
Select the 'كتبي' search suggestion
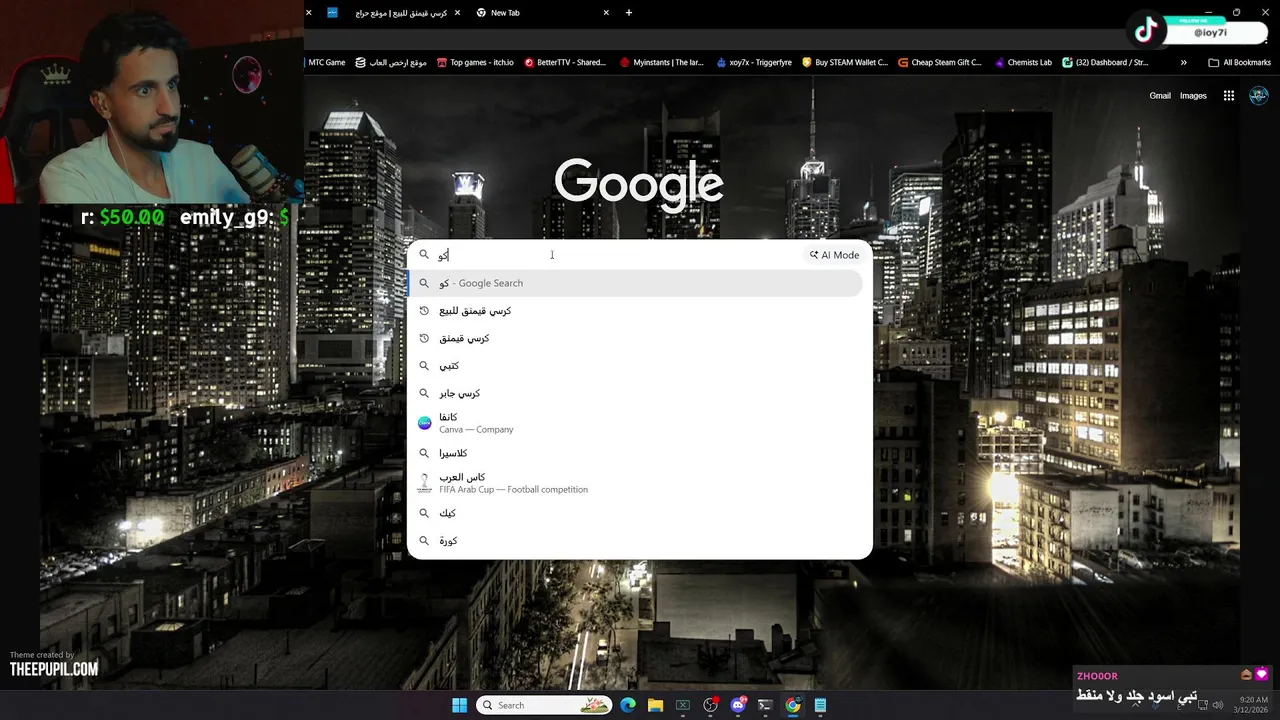(x=635, y=366)
